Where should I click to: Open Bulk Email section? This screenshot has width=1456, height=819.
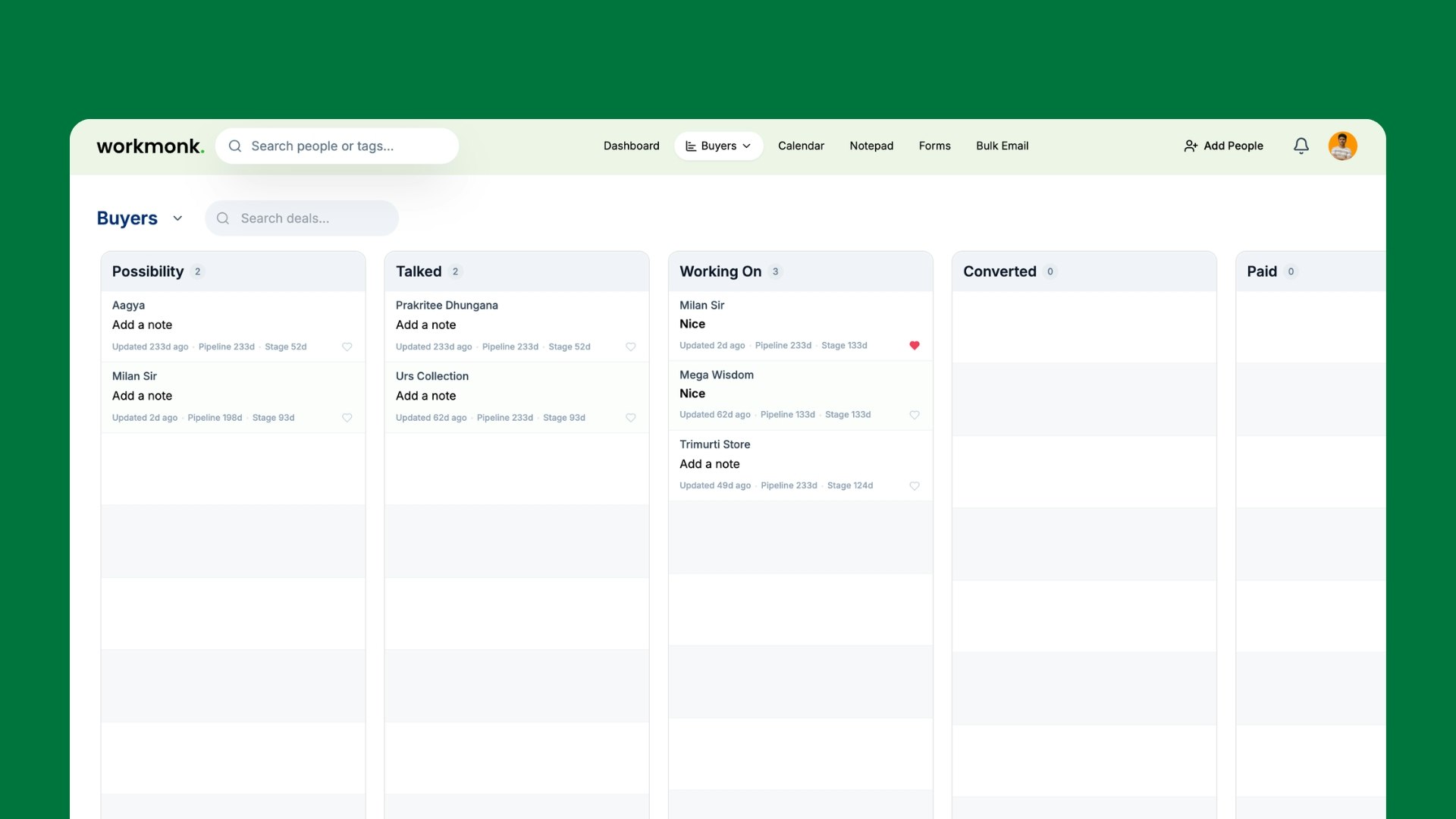(1002, 146)
